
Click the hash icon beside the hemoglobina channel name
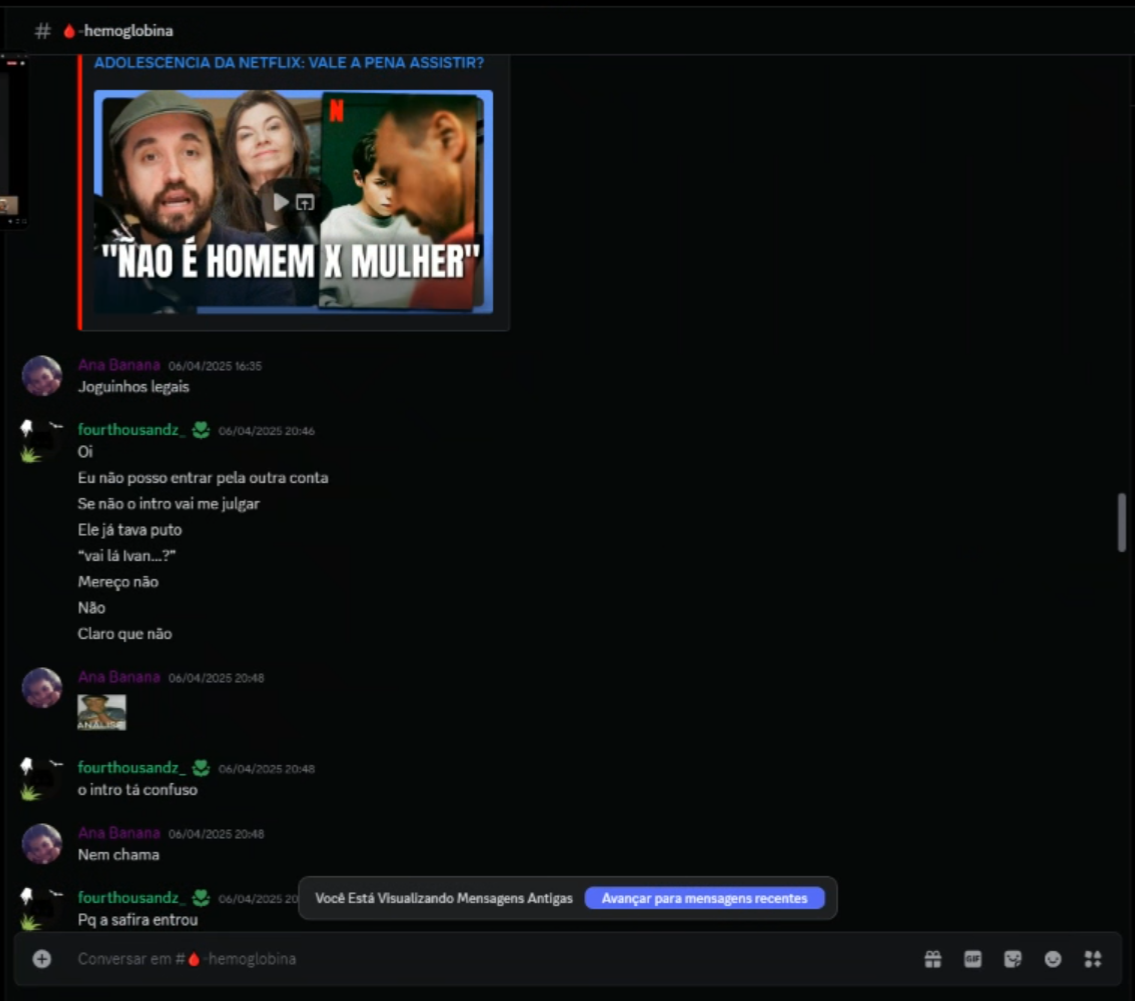pos(43,31)
